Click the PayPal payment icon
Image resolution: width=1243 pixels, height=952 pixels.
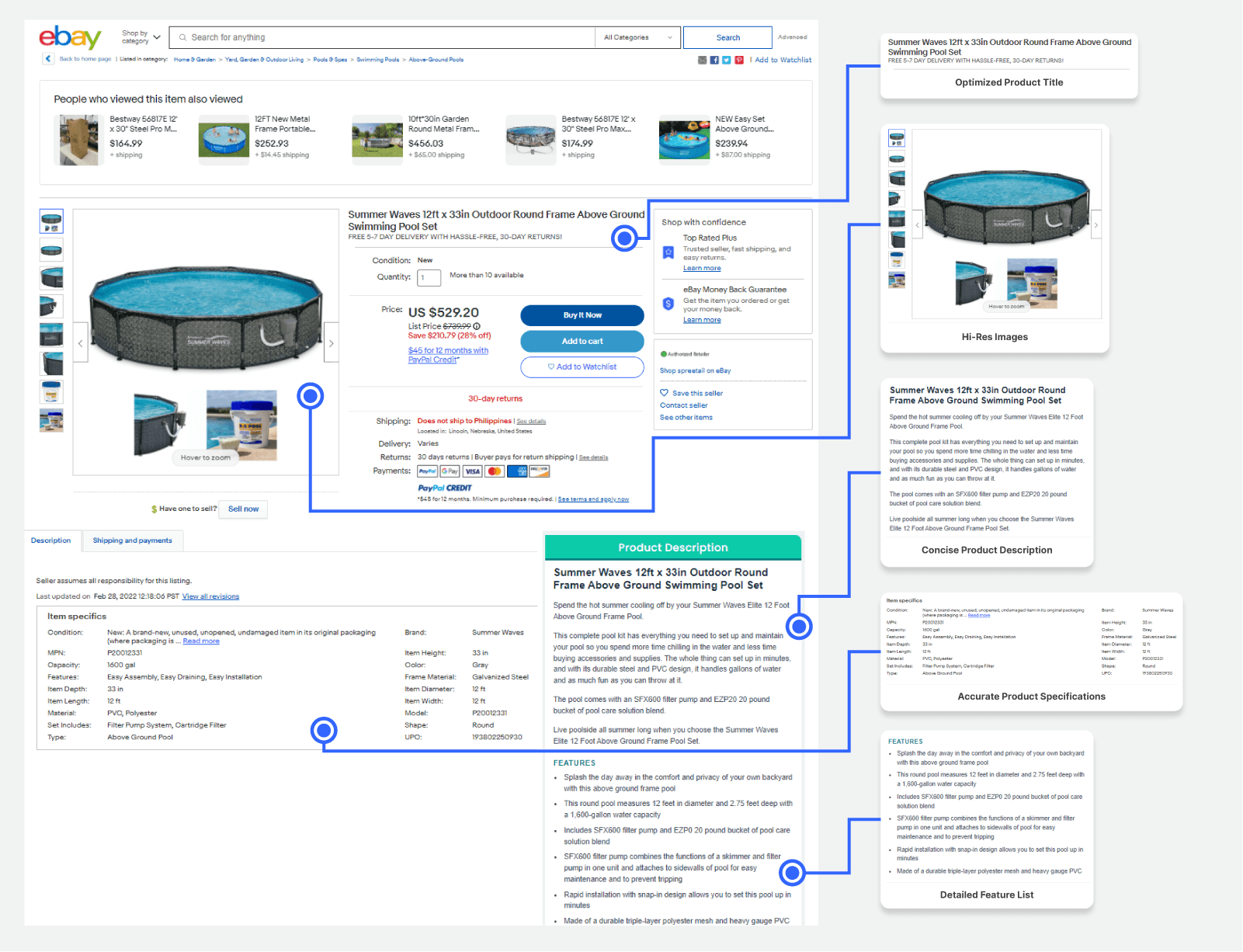click(x=427, y=471)
